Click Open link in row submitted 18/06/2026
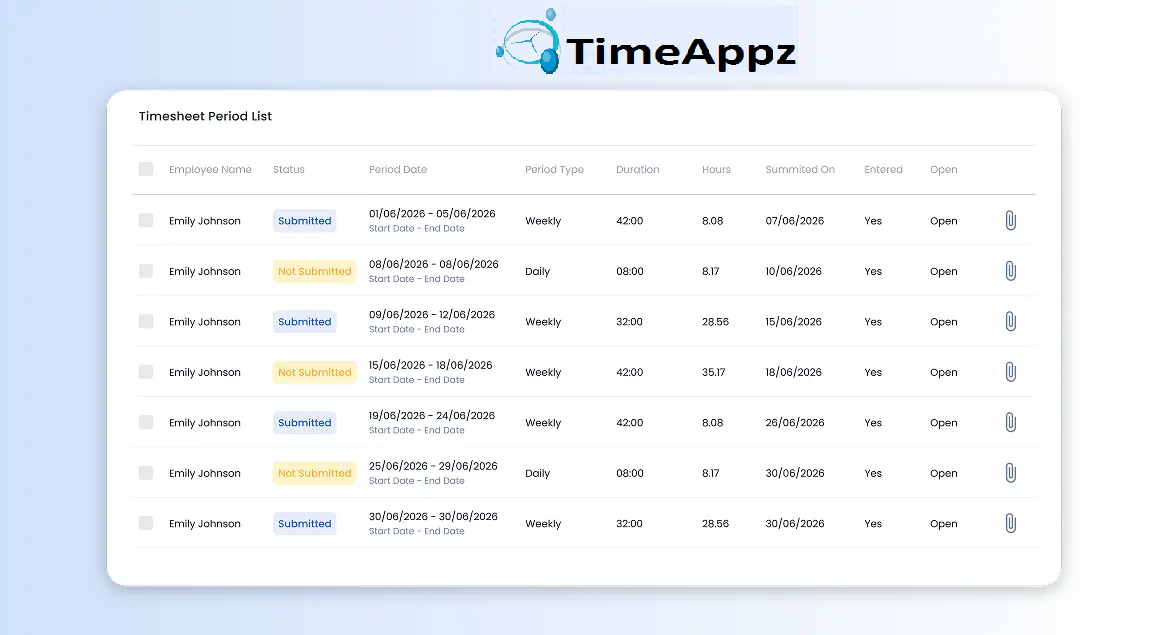 944,372
